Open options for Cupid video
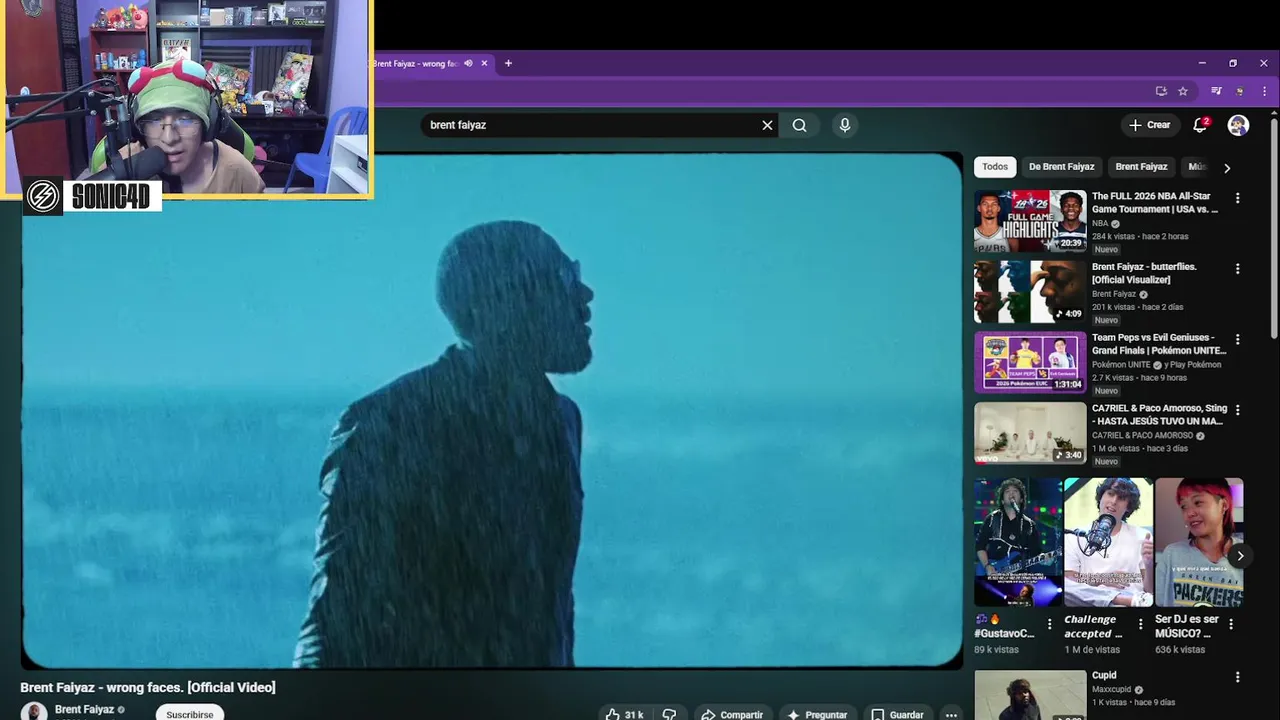 1237,677
